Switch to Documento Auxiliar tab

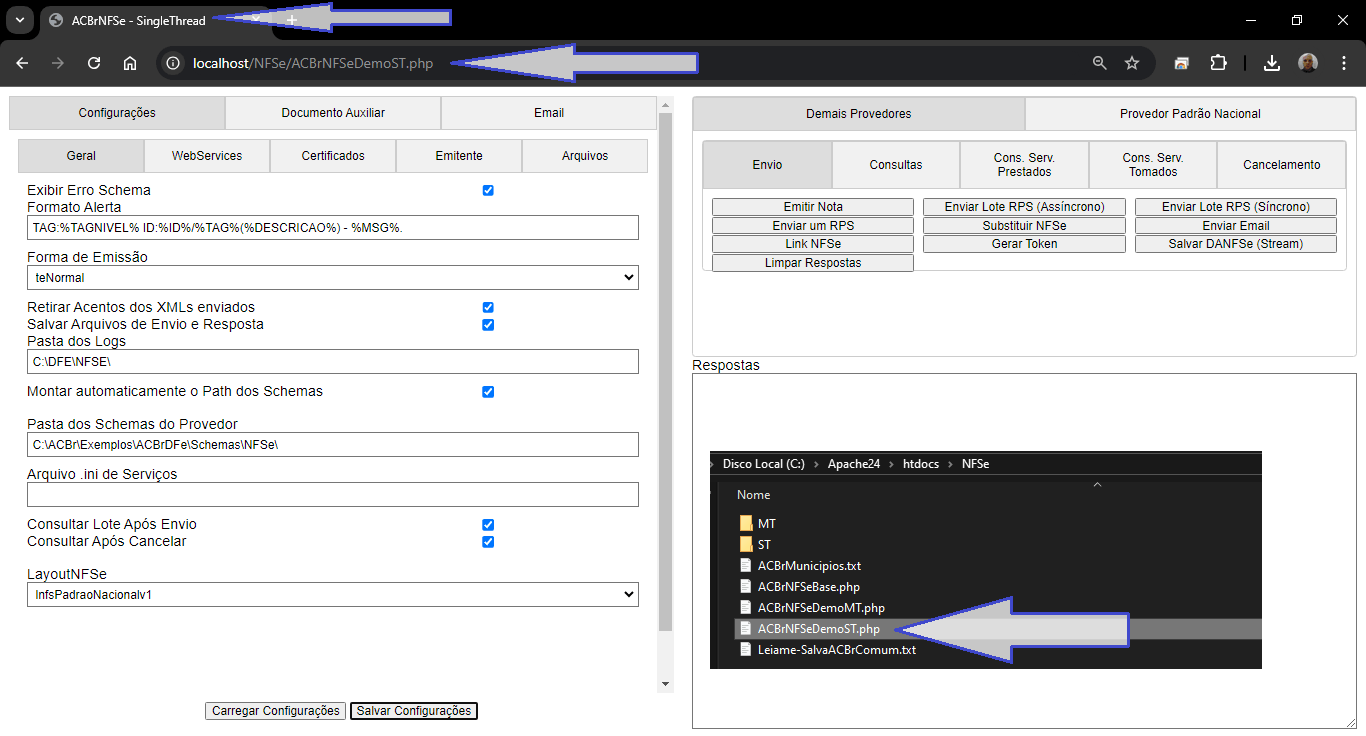[x=333, y=113]
